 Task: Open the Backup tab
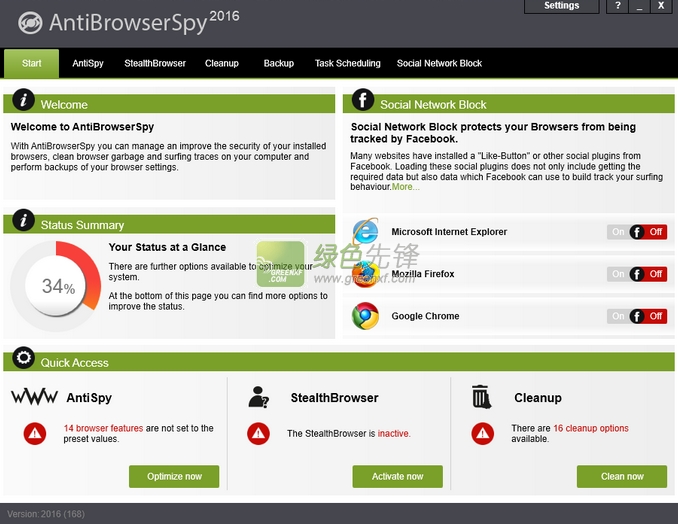[x=279, y=64]
